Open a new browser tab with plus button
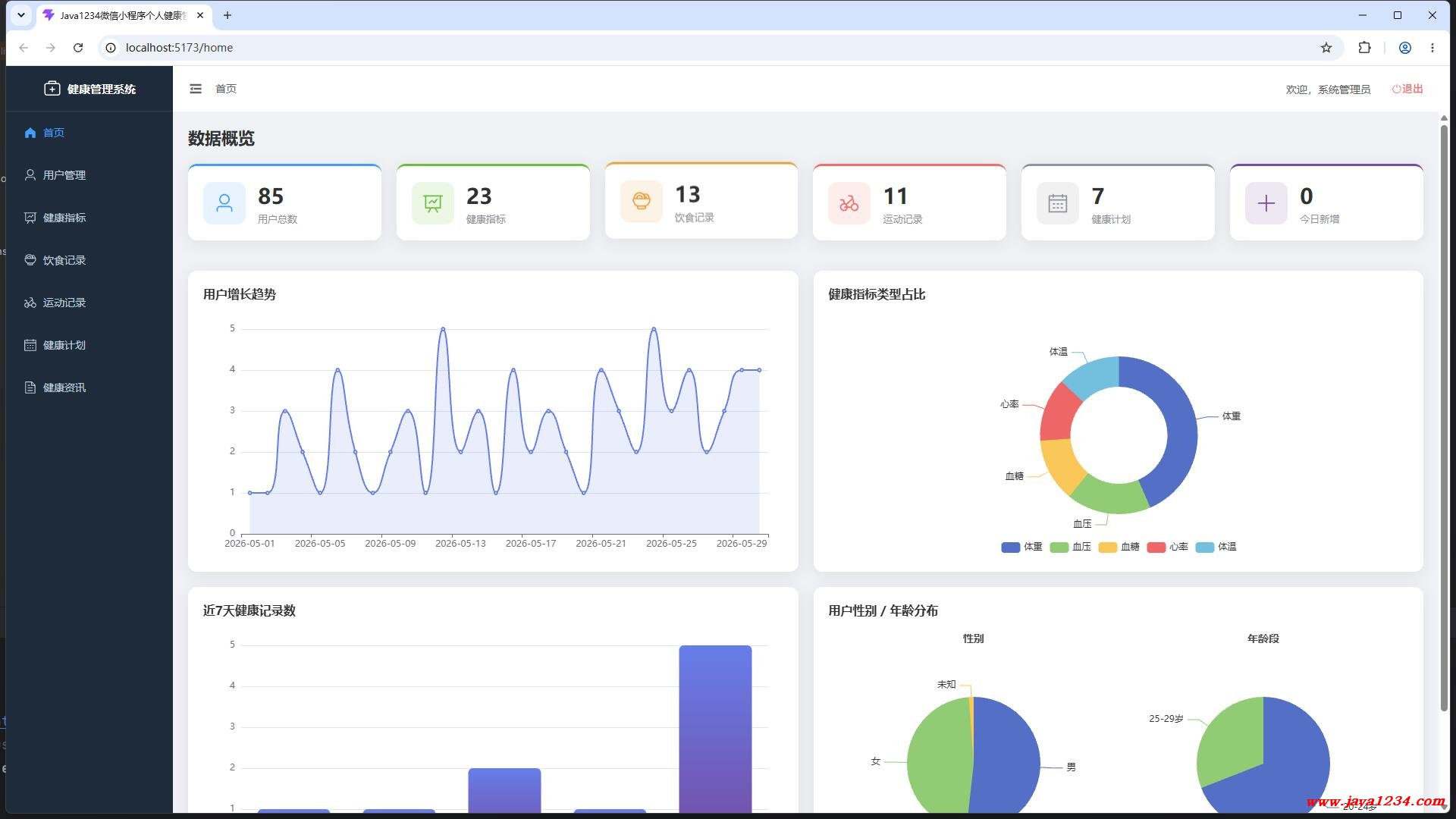Image resolution: width=1456 pixels, height=819 pixels. coord(227,15)
